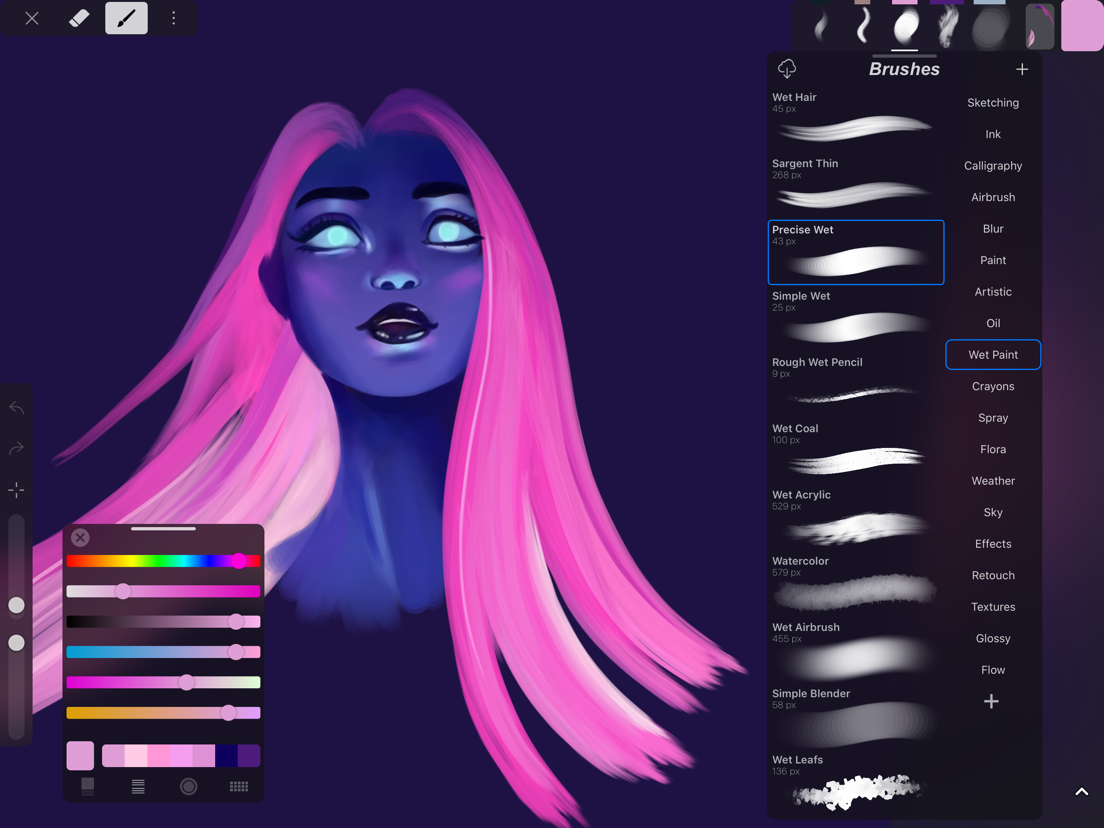Viewport: 1104px width, 828px height.
Task: Open the three-dot overflow menu
Action: click(x=174, y=17)
